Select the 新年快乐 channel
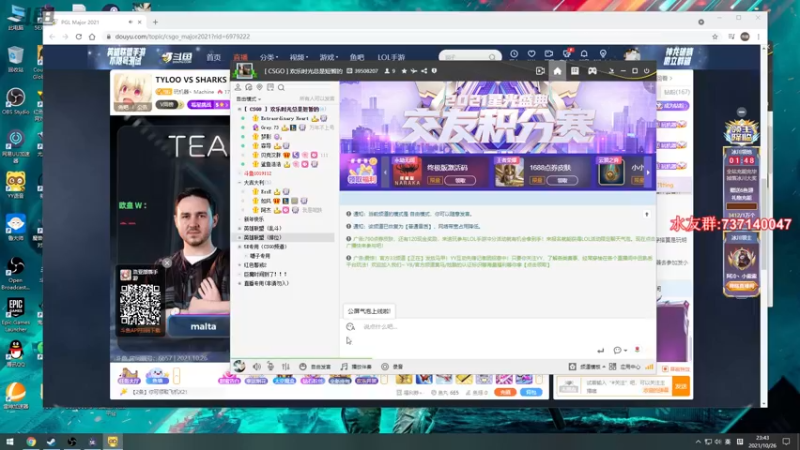The width and height of the screenshot is (800, 450). 254,219
